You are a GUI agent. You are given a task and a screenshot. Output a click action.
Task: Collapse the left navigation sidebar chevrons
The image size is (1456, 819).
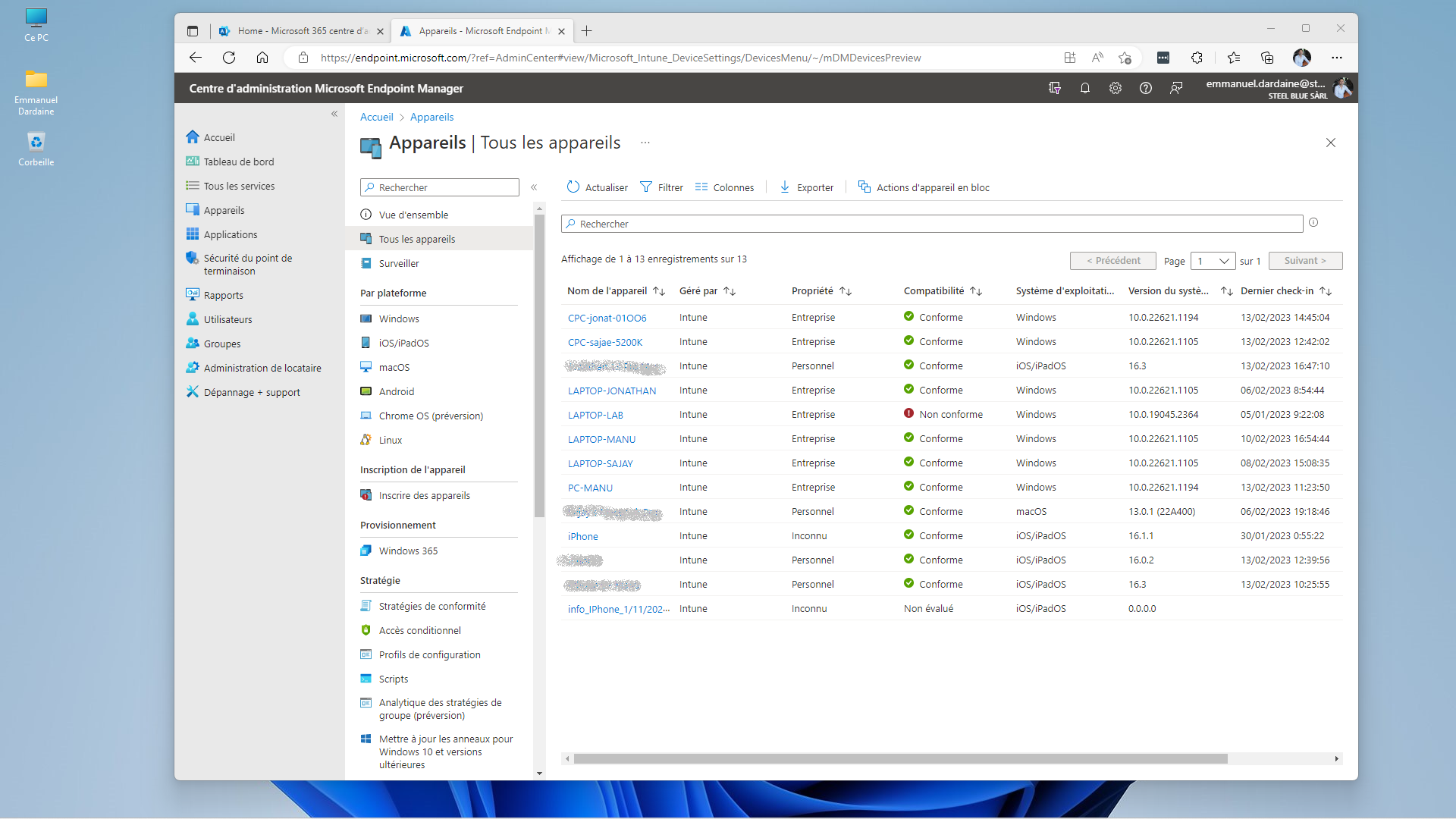(334, 114)
